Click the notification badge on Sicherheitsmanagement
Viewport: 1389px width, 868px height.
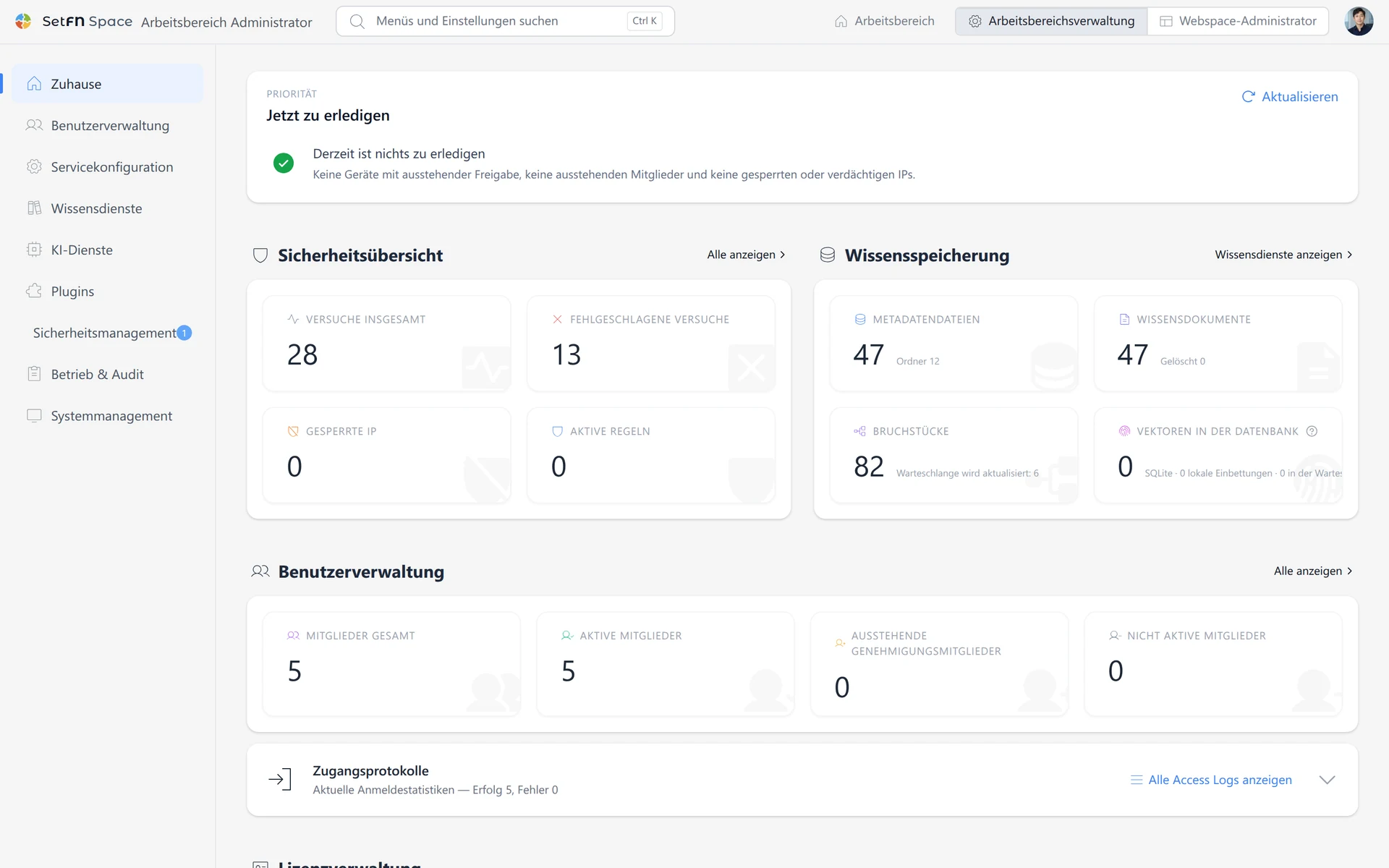point(184,333)
